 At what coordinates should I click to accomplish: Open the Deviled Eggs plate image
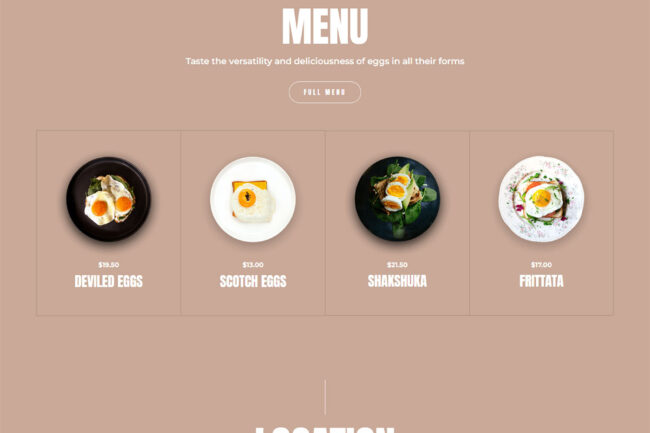click(x=108, y=199)
